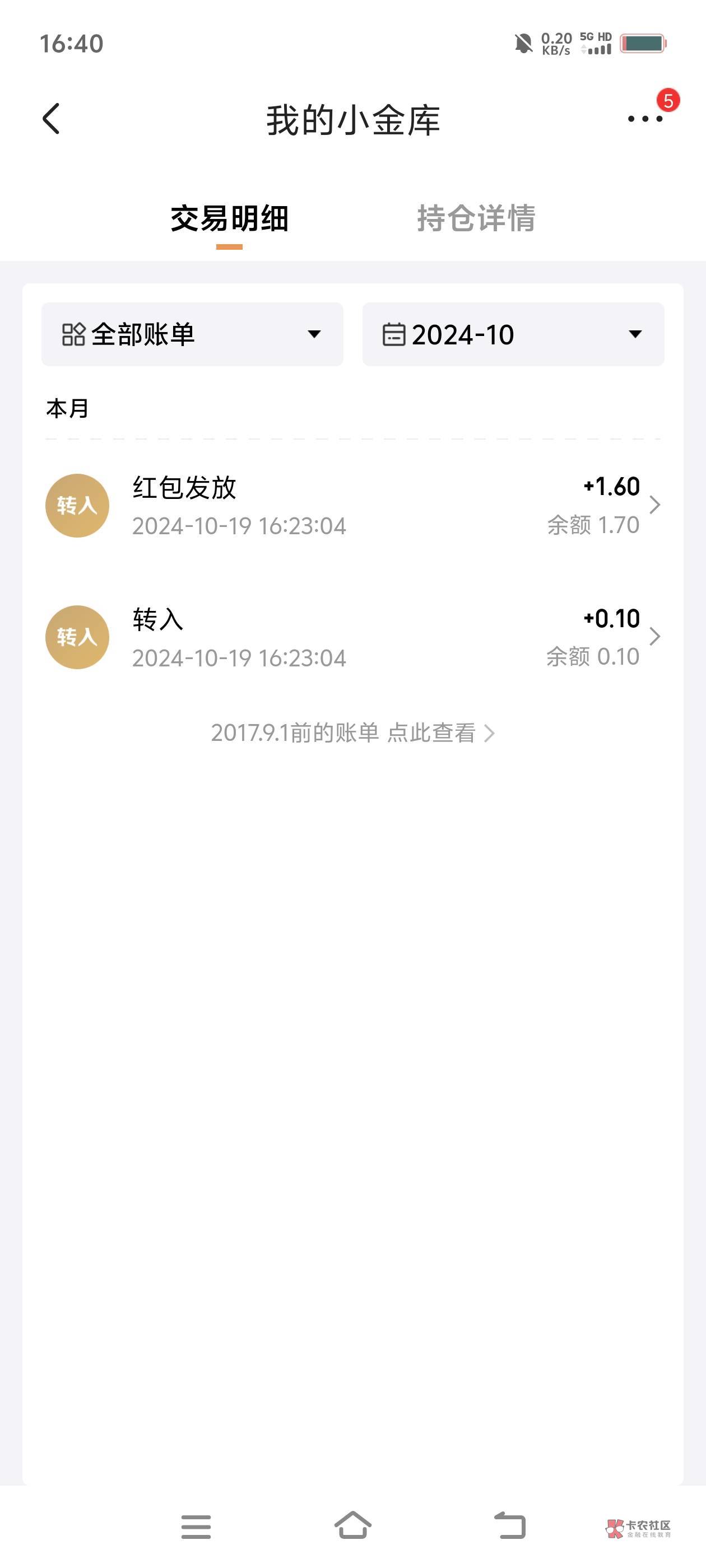Tap the grid icon in 全部账单 filter

[x=74, y=335]
